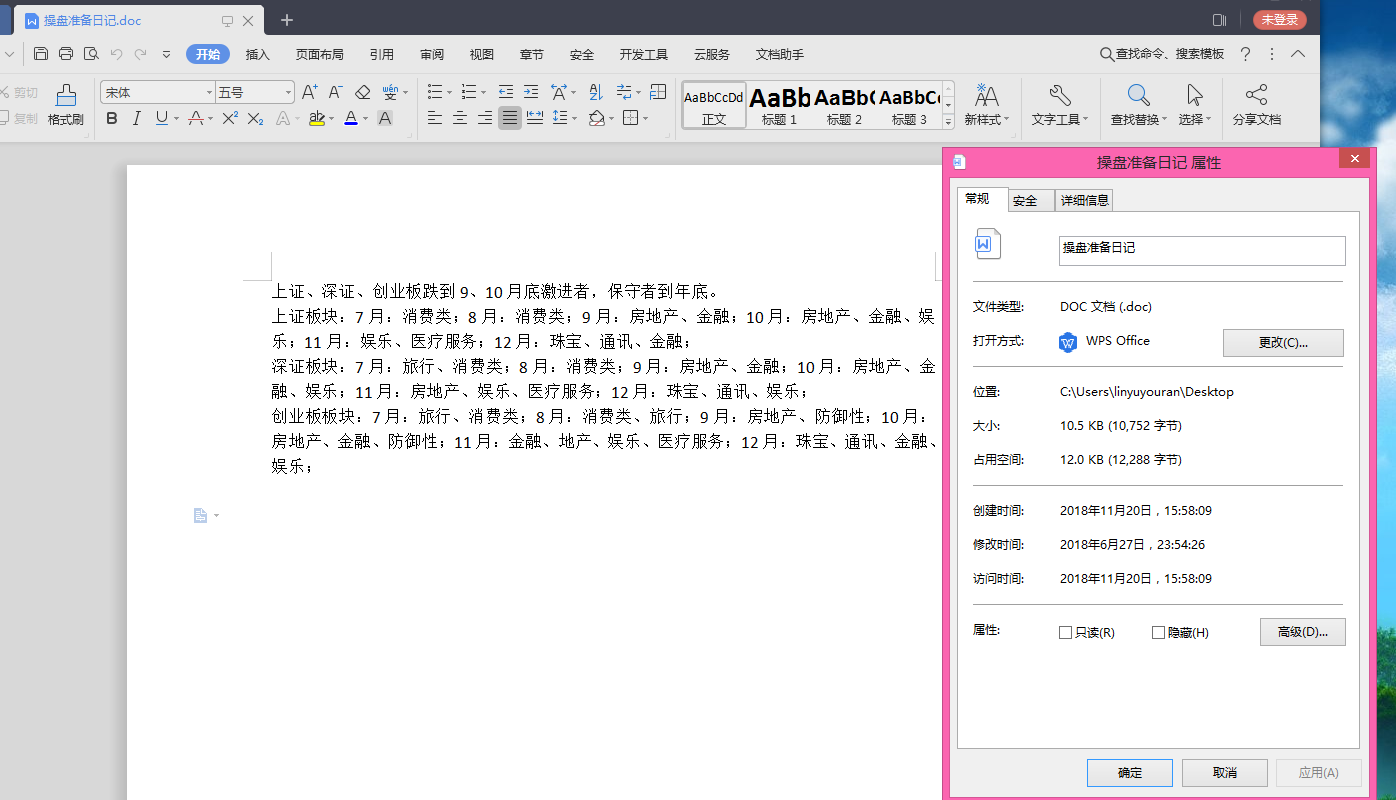The width and height of the screenshot is (1396, 800).
Task: Click the search commands box (查找命令)
Action: point(1162,54)
